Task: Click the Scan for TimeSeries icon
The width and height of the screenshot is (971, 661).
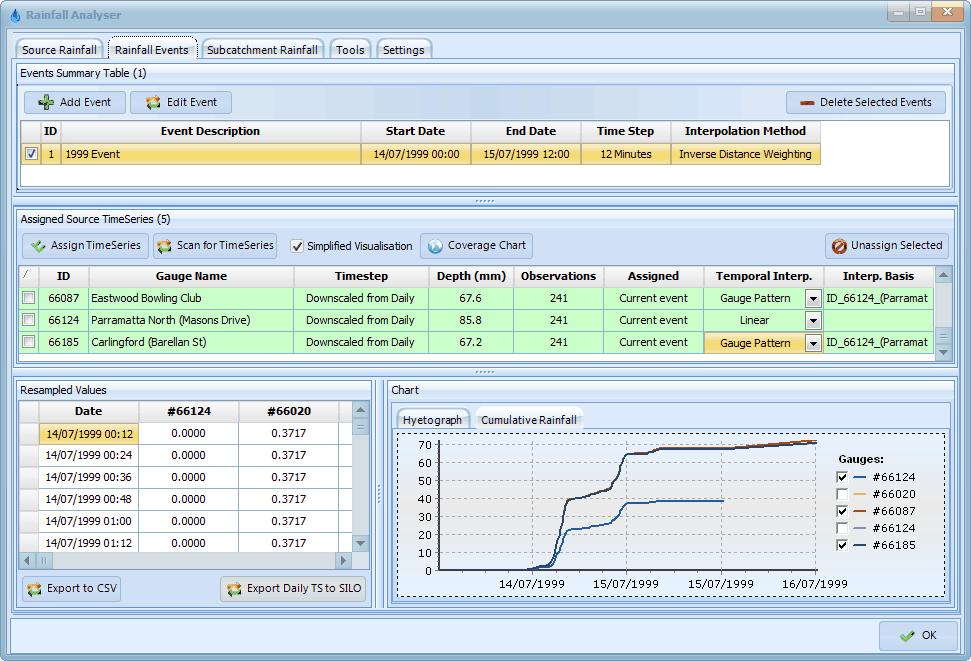Action: point(164,246)
